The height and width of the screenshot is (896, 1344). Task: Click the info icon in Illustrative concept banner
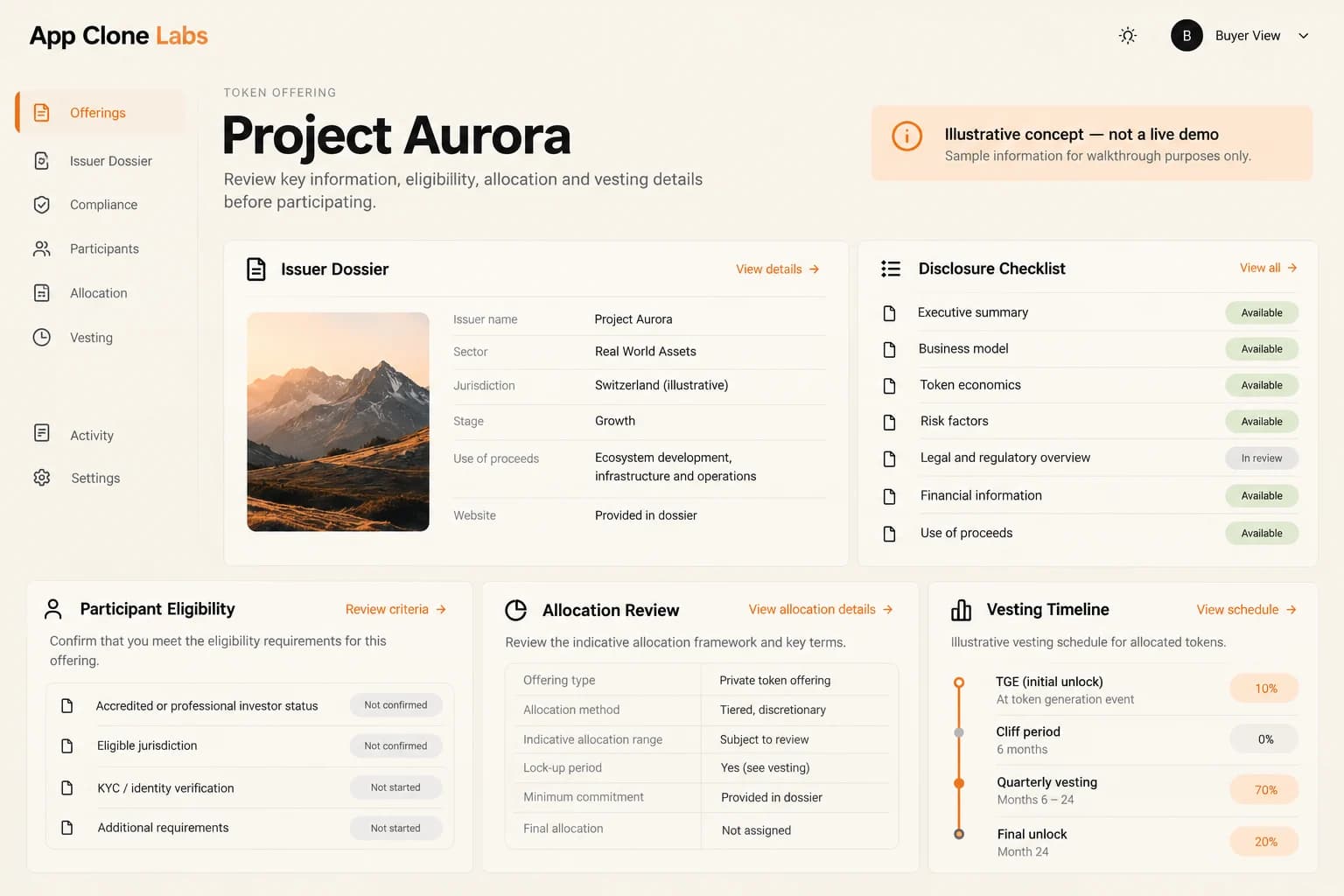click(907, 136)
